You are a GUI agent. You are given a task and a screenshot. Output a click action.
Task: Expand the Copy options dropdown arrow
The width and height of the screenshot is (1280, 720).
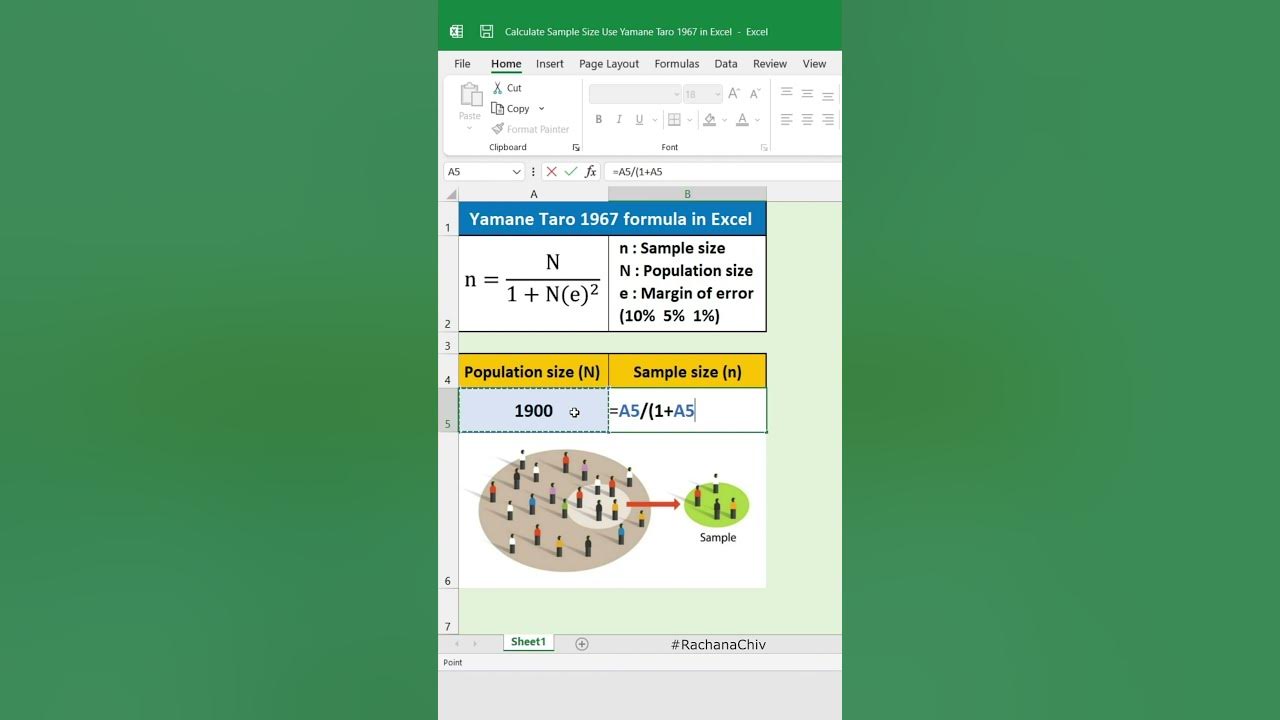[x=542, y=109]
